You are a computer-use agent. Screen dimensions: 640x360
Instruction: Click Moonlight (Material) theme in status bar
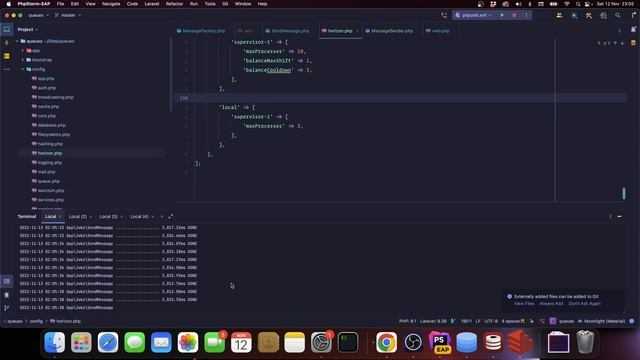click(604, 321)
